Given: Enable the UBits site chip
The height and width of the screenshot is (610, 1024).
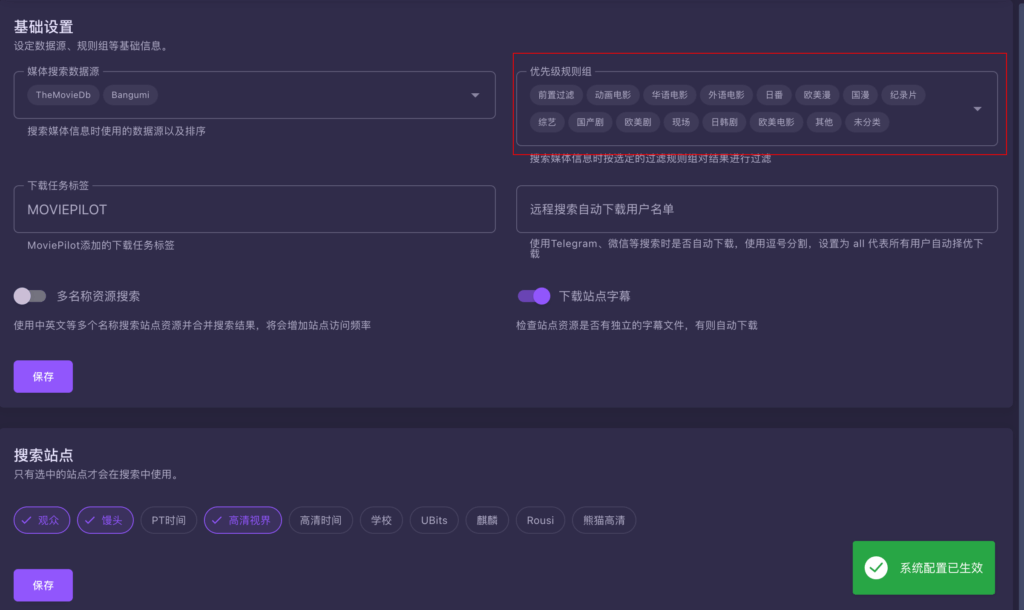Looking at the screenshot, I should pyautogui.click(x=434, y=520).
